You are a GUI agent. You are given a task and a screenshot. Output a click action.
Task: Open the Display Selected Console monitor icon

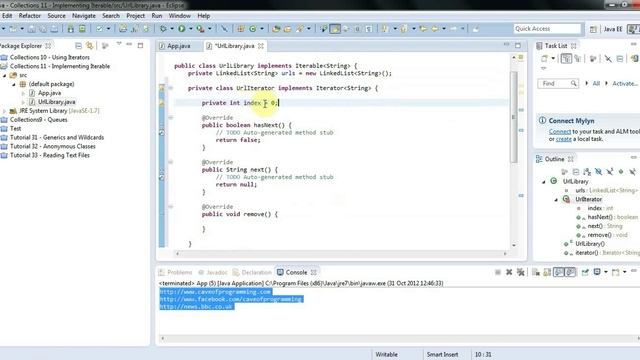click(597, 272)
